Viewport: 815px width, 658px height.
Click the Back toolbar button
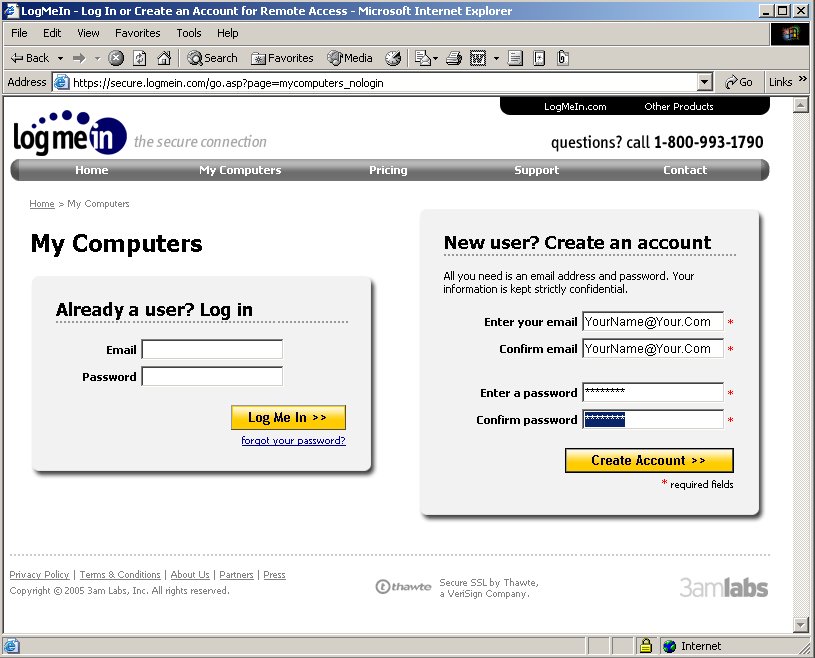click(30, 58)
